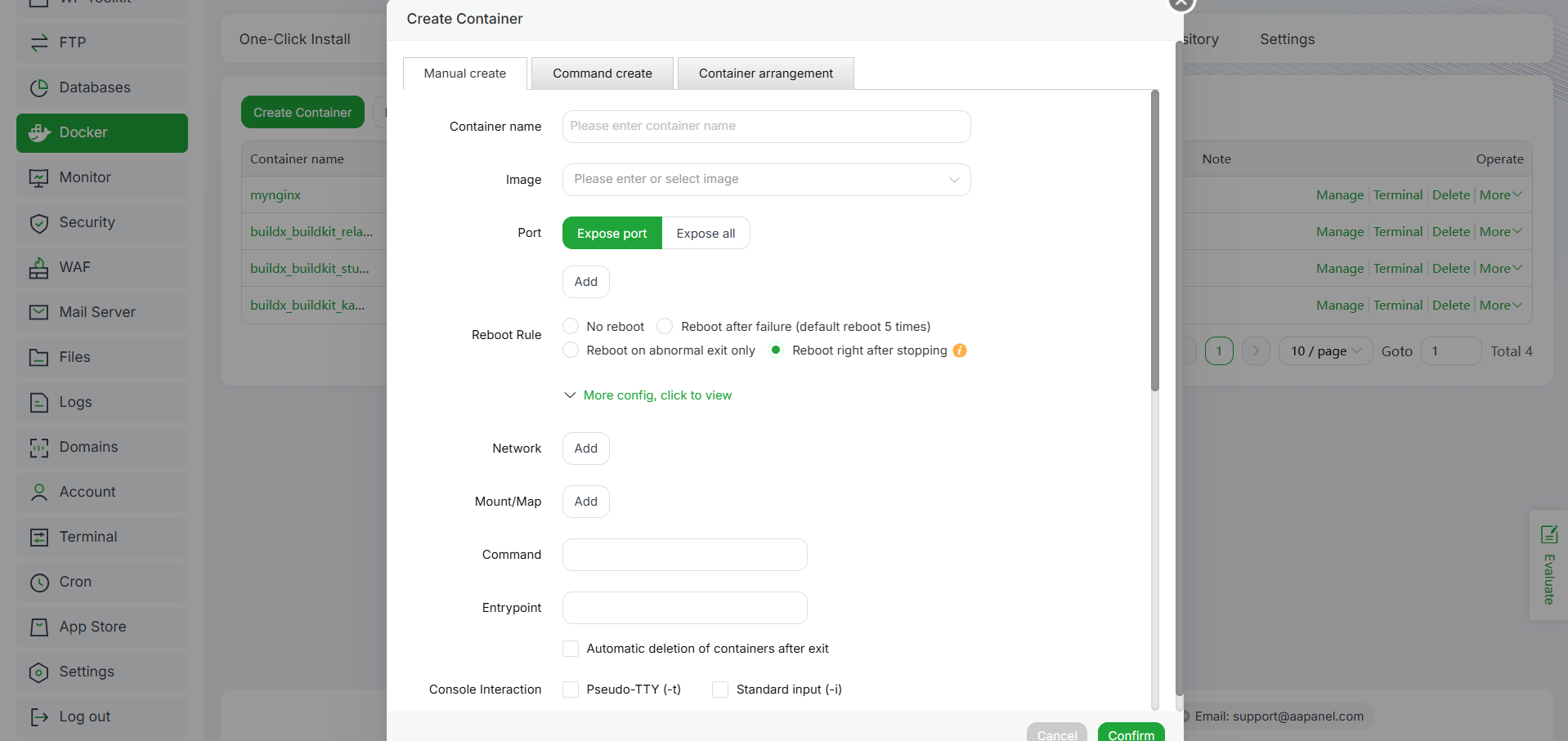Switch to Command create tab
Image resolution: width=1568 pixels, height=741 pixels.
tap(603, 74)
